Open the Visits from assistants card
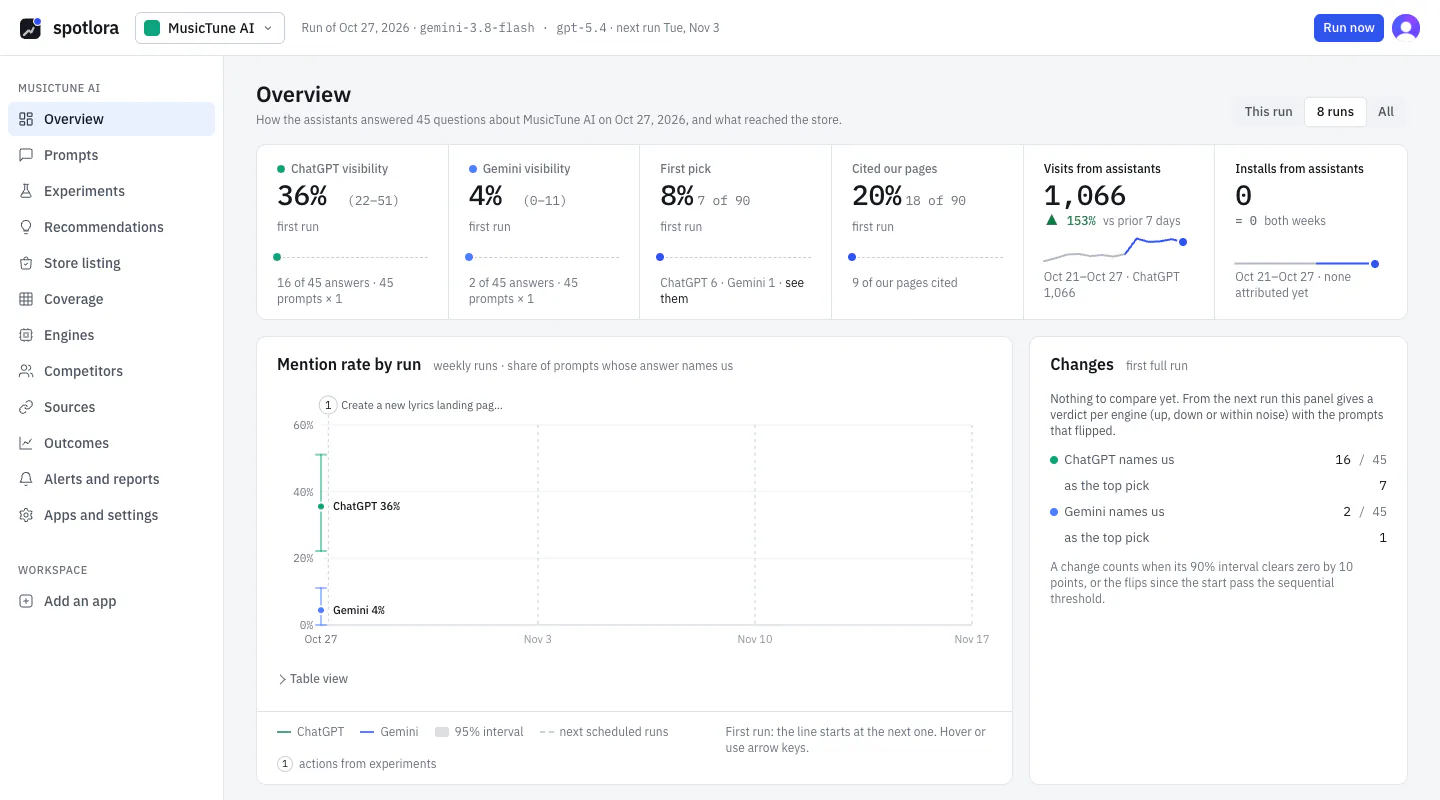 click(x=1119, y=232)
